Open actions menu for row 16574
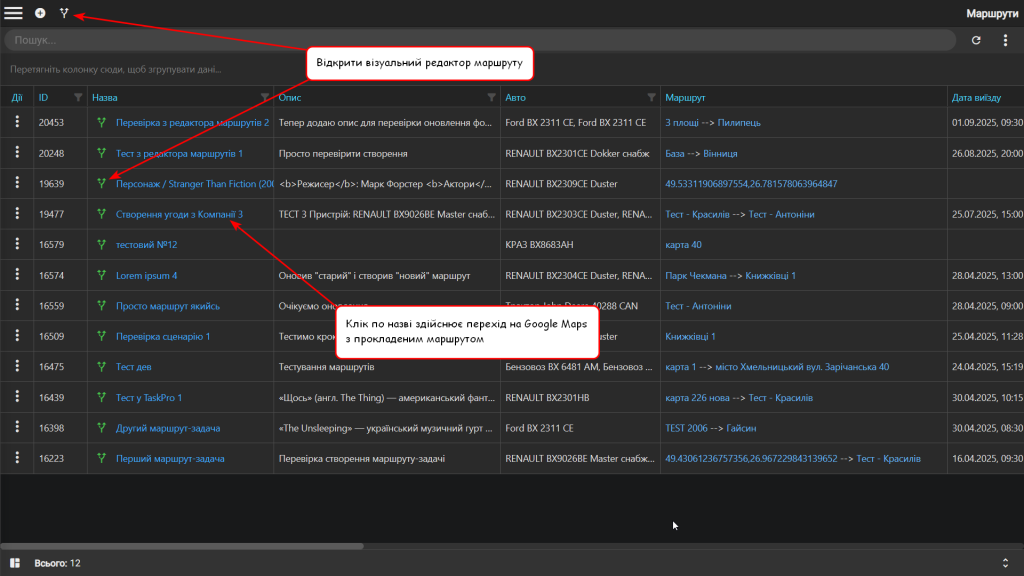The height and width of the screenshot is (576, 1024). (x=17, y=275)
